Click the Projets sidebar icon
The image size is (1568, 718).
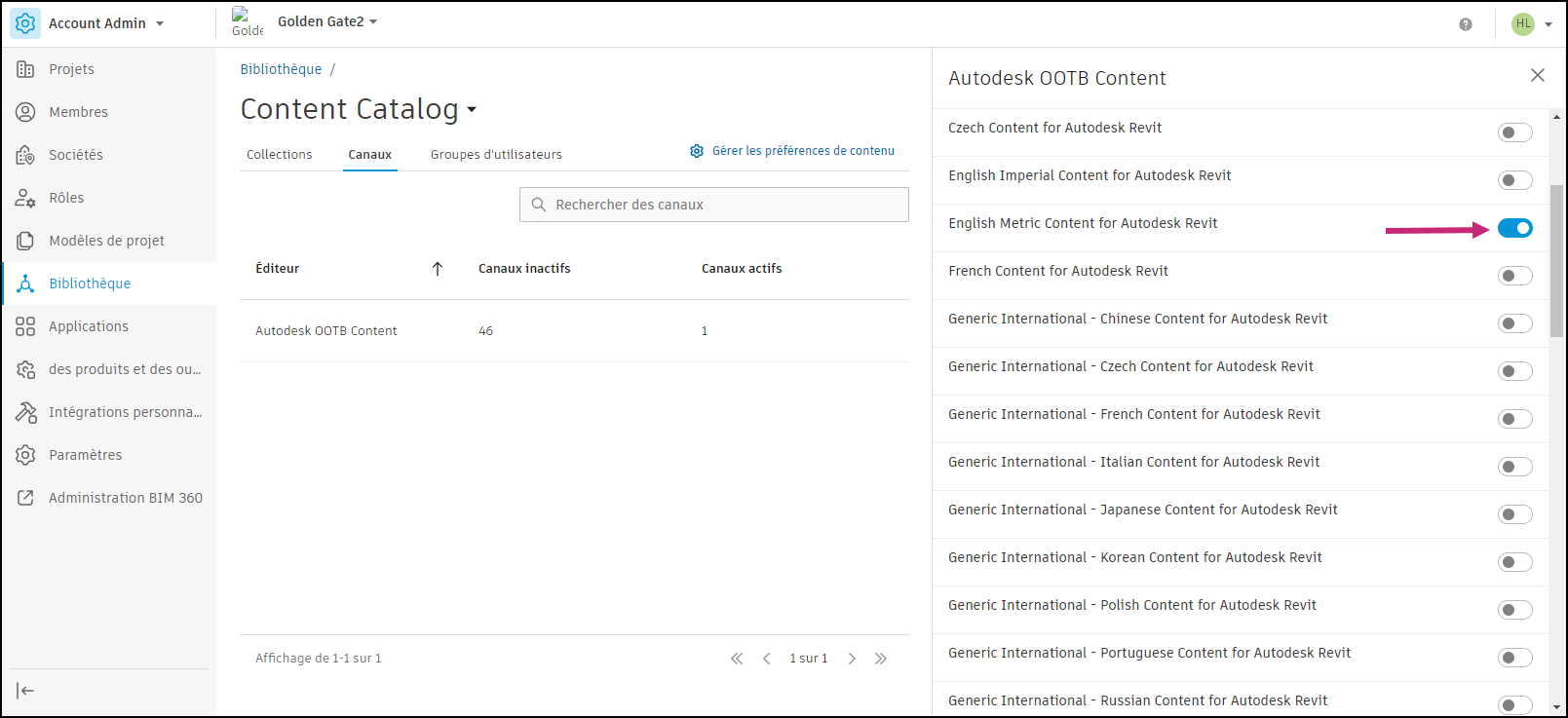pyautogui.click(x=25, y=69)
